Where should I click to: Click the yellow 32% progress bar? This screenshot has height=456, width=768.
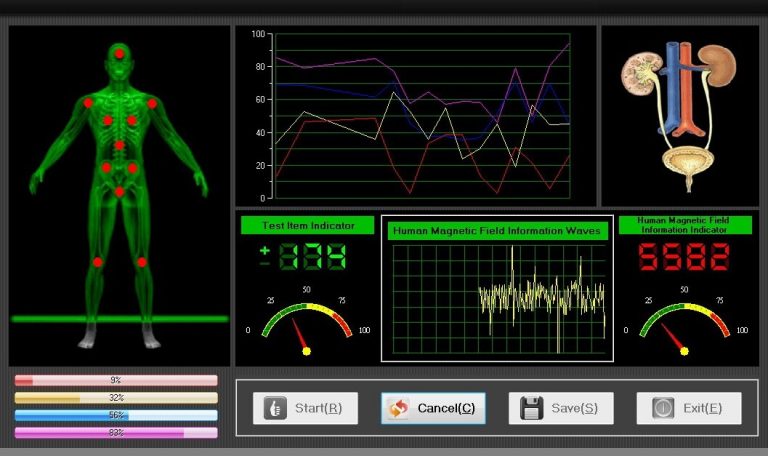116,398
